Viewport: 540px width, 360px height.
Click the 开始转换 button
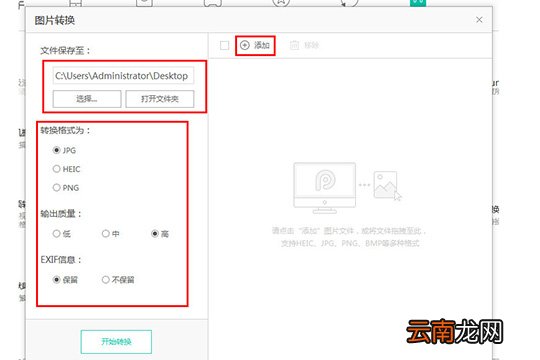point(116,342)
